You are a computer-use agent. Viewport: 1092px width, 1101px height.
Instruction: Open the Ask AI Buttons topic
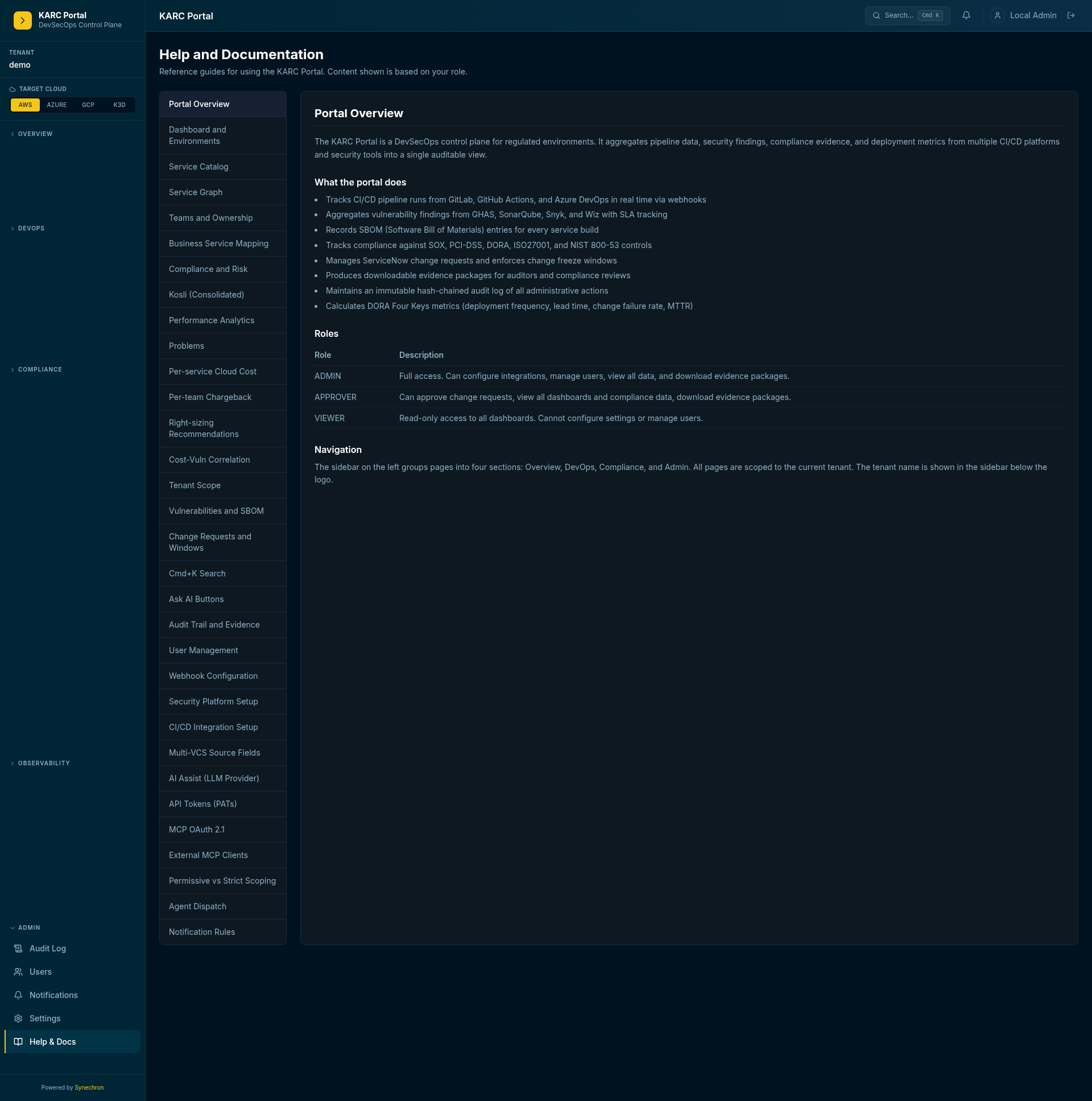coord(223,600)
